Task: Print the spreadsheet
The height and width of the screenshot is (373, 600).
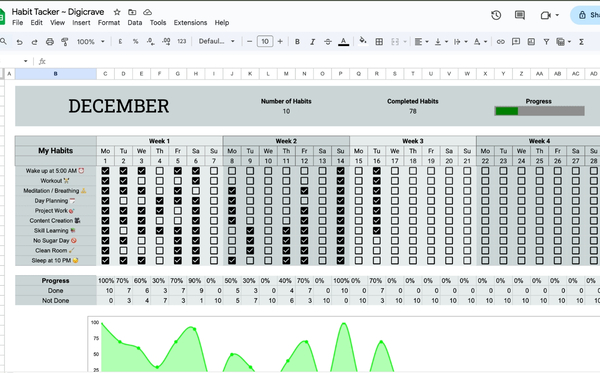Action: (50, 42)
